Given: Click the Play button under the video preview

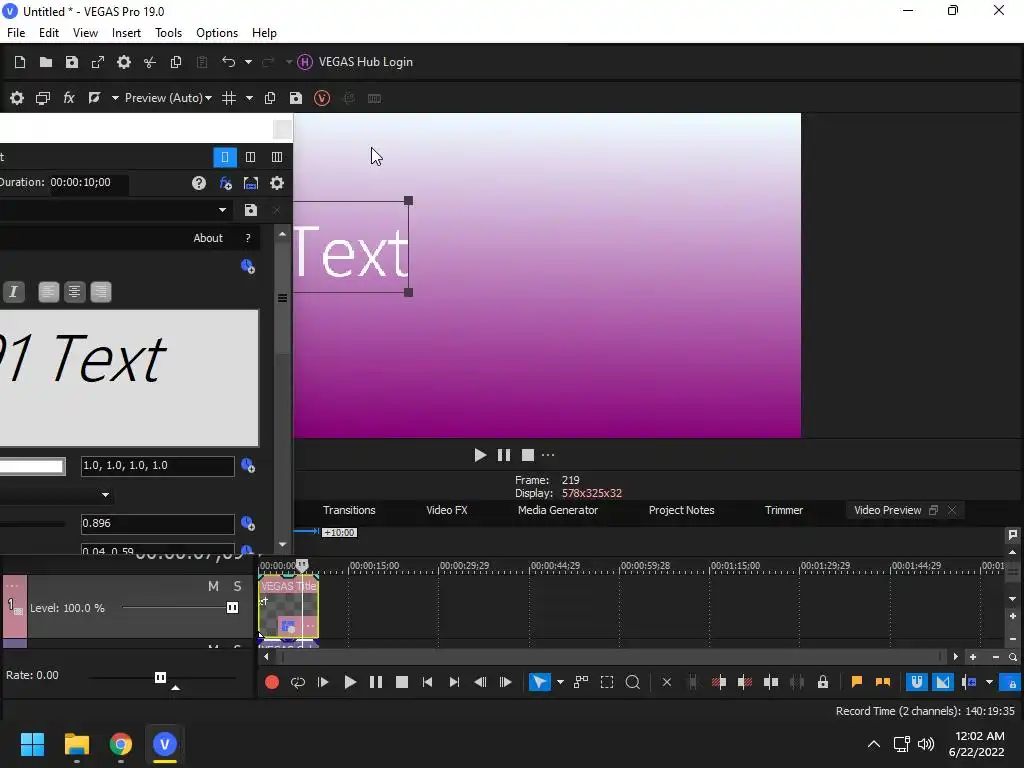Looking at the screenshot, I should pyautogui.click(x=480, y=455).
